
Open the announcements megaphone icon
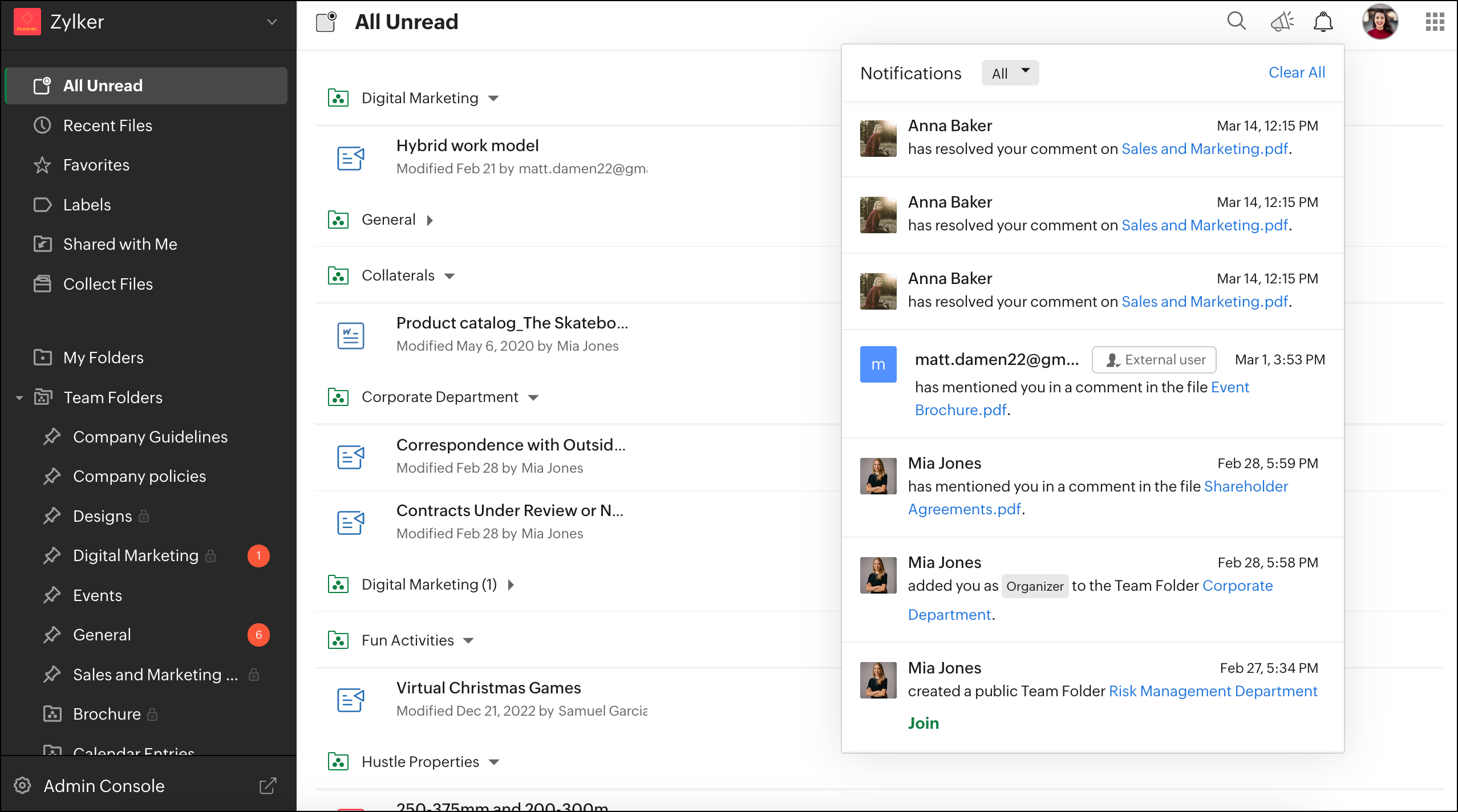[1282, 22]
